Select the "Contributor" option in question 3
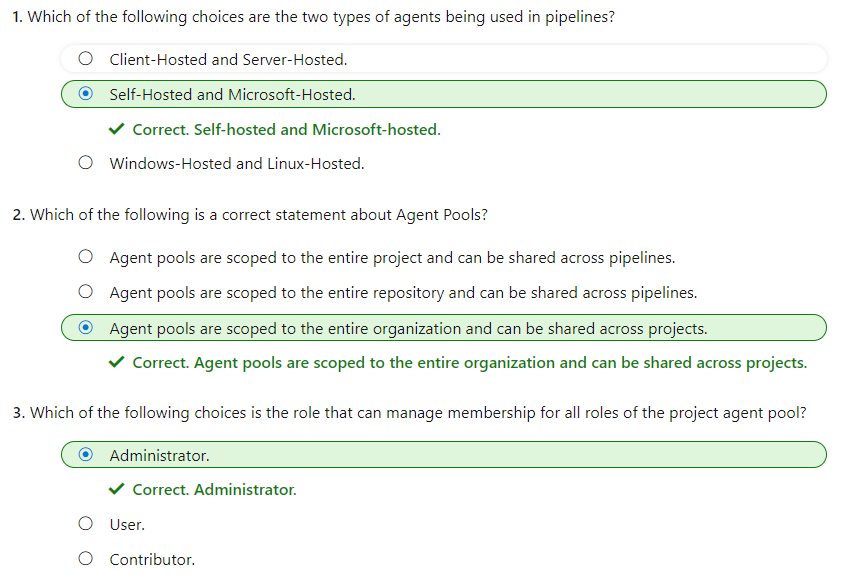 (x=85, y=558)
